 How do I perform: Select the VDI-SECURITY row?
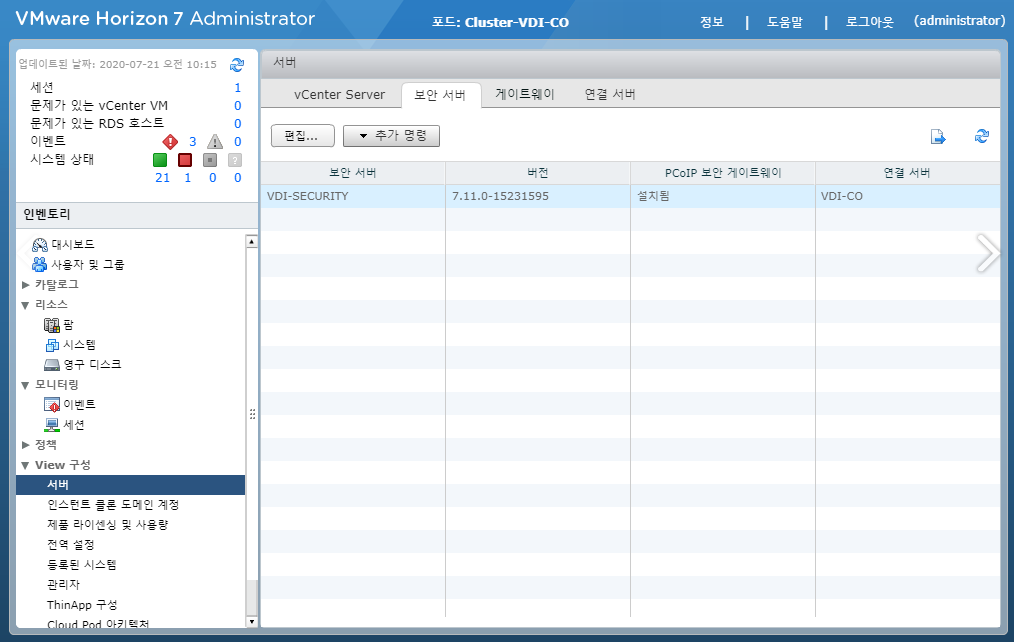tap(631, 196)
